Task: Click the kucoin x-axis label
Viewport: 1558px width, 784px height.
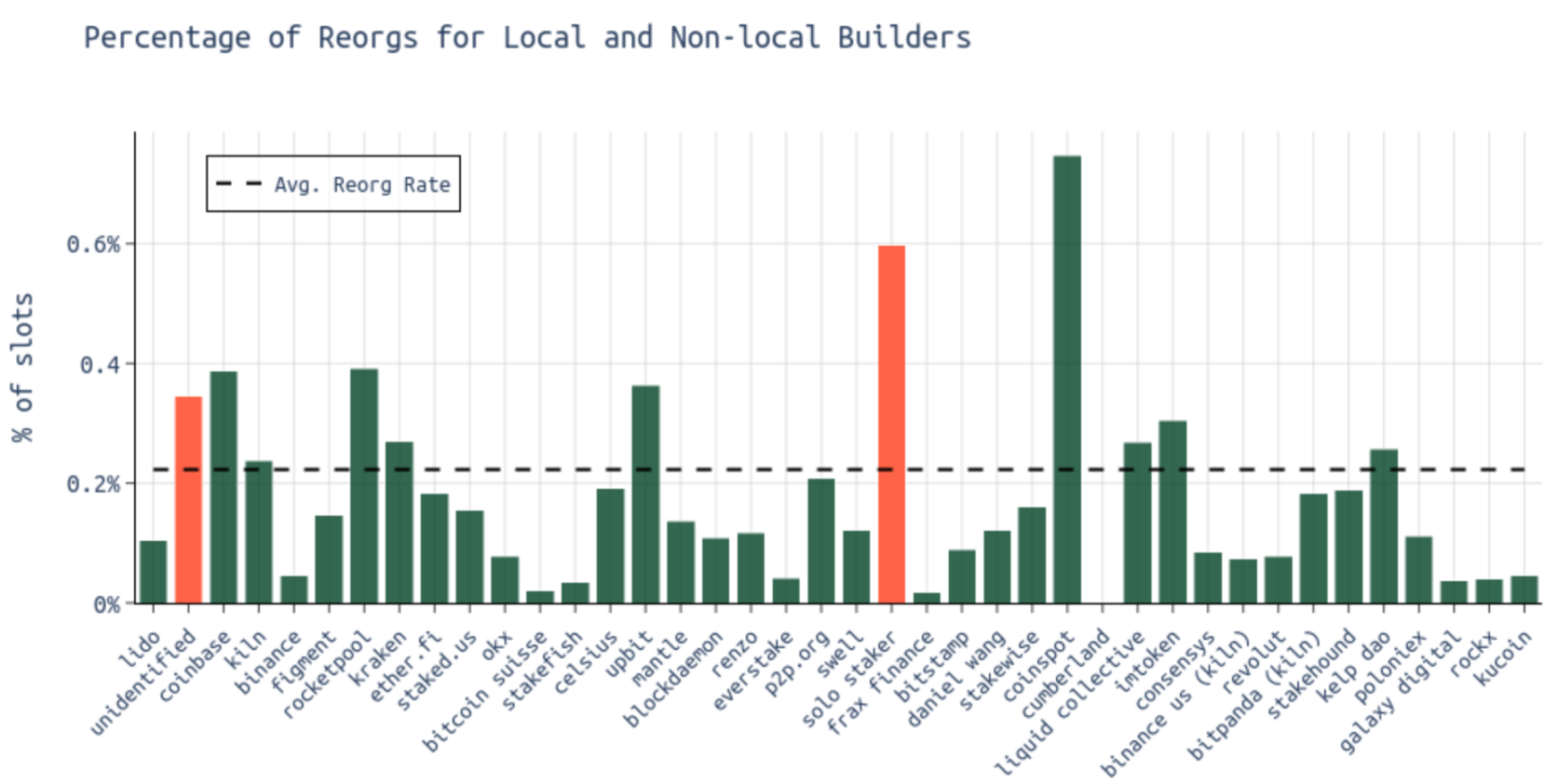Action: pos(1503,657)
